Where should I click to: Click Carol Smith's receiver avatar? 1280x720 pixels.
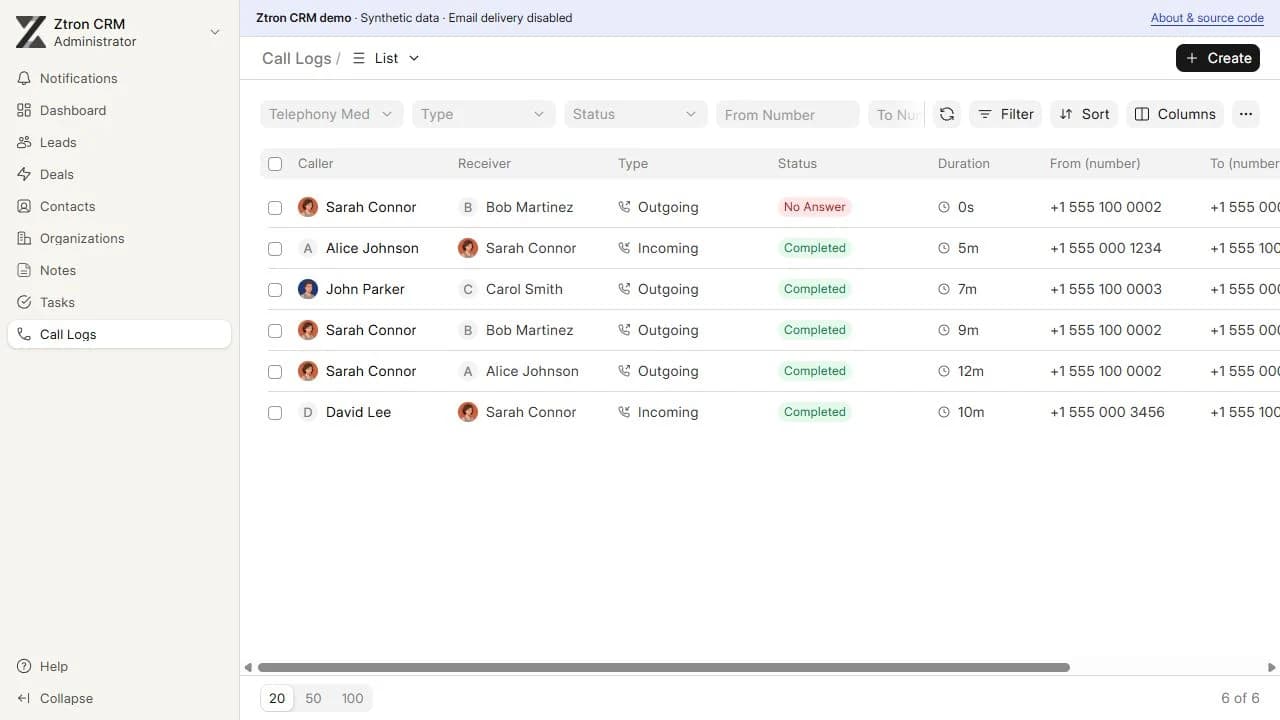coord(468,289)
